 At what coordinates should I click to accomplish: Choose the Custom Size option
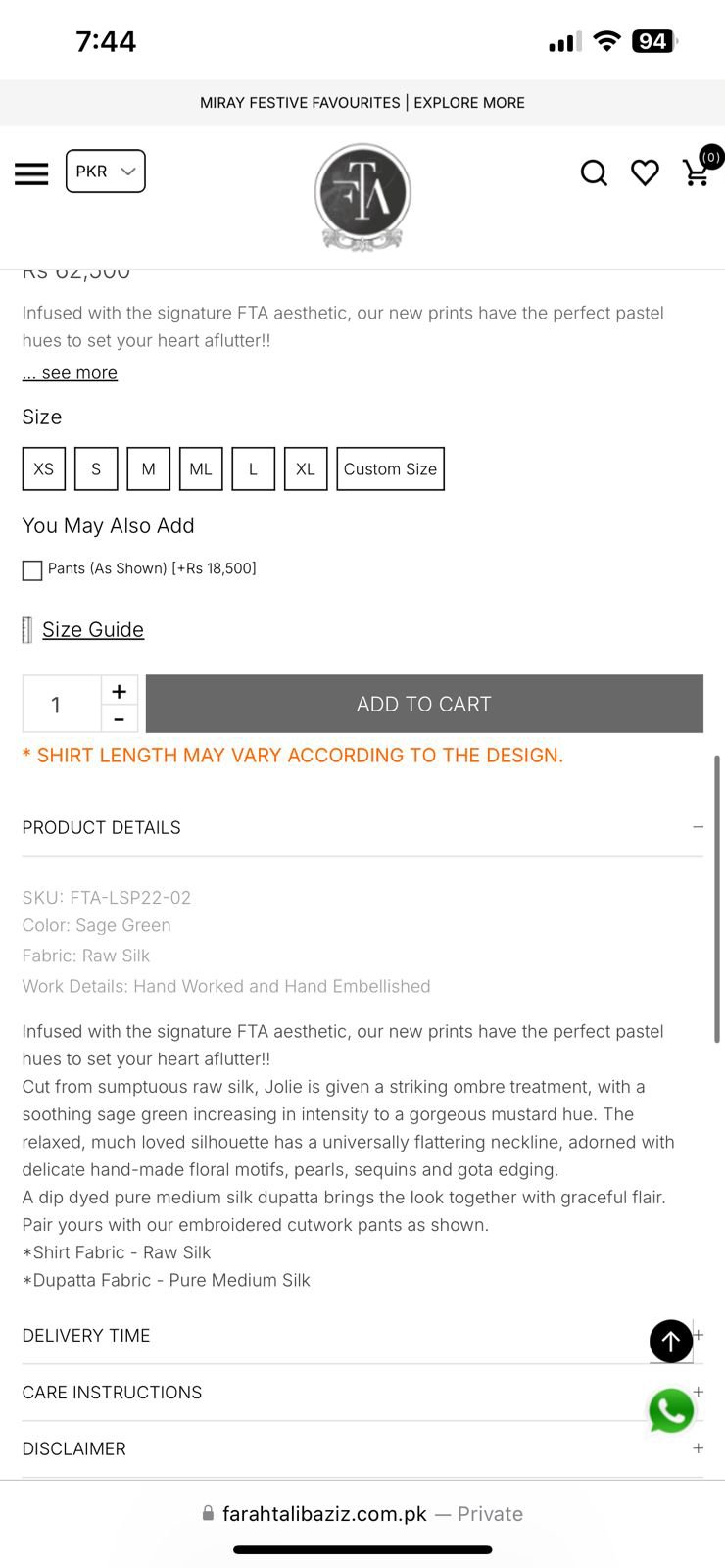(390, 468)
